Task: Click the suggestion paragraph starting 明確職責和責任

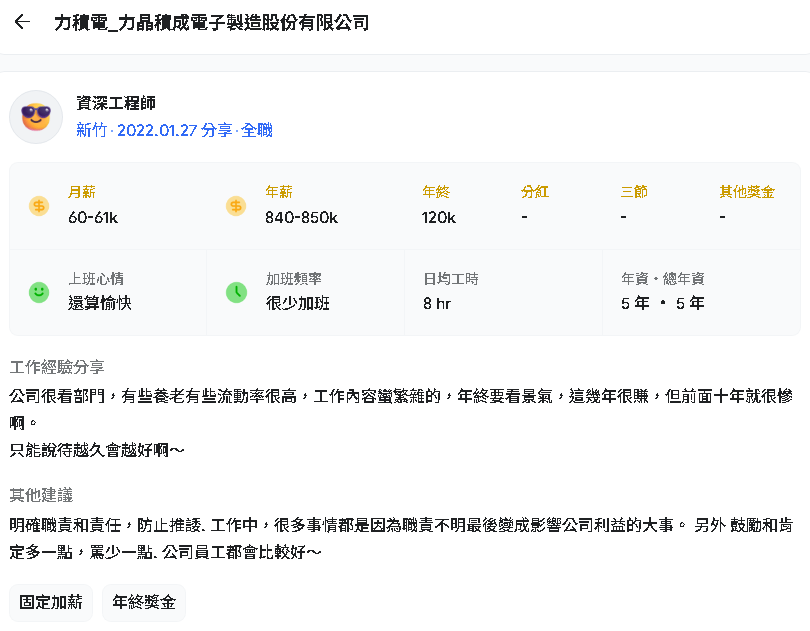Action: [x=401, y=538]
